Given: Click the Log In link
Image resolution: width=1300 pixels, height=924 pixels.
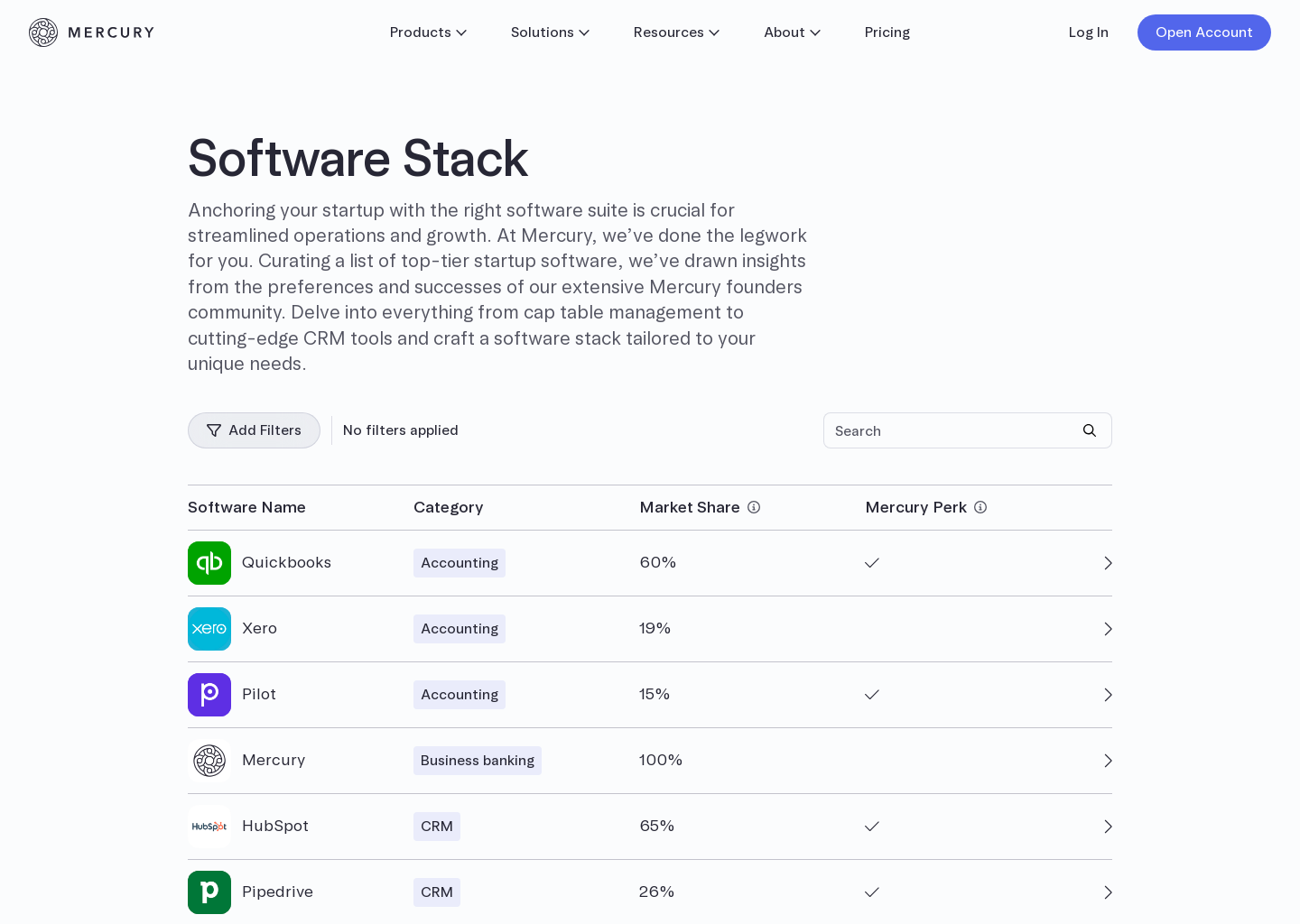Looking at the screenshot, I should point(1088,32).
